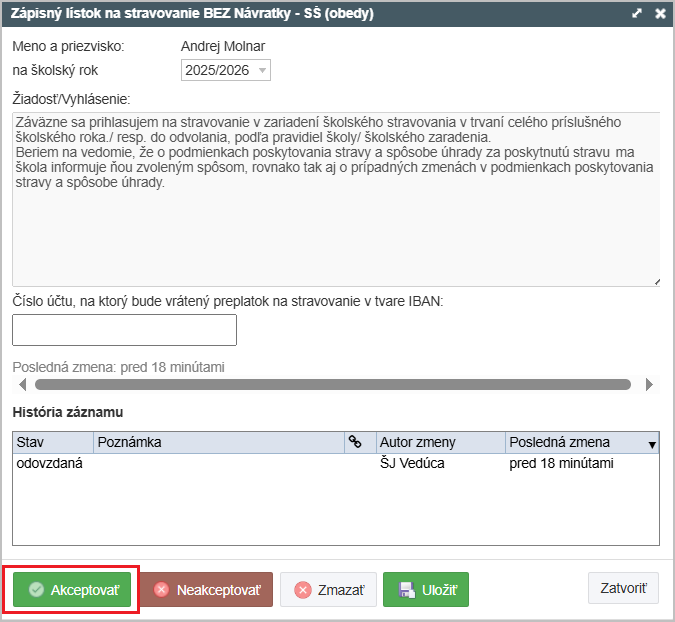Click the red X icon on Neakceptovať
This screenshot has width=675, height=622.
161,590
